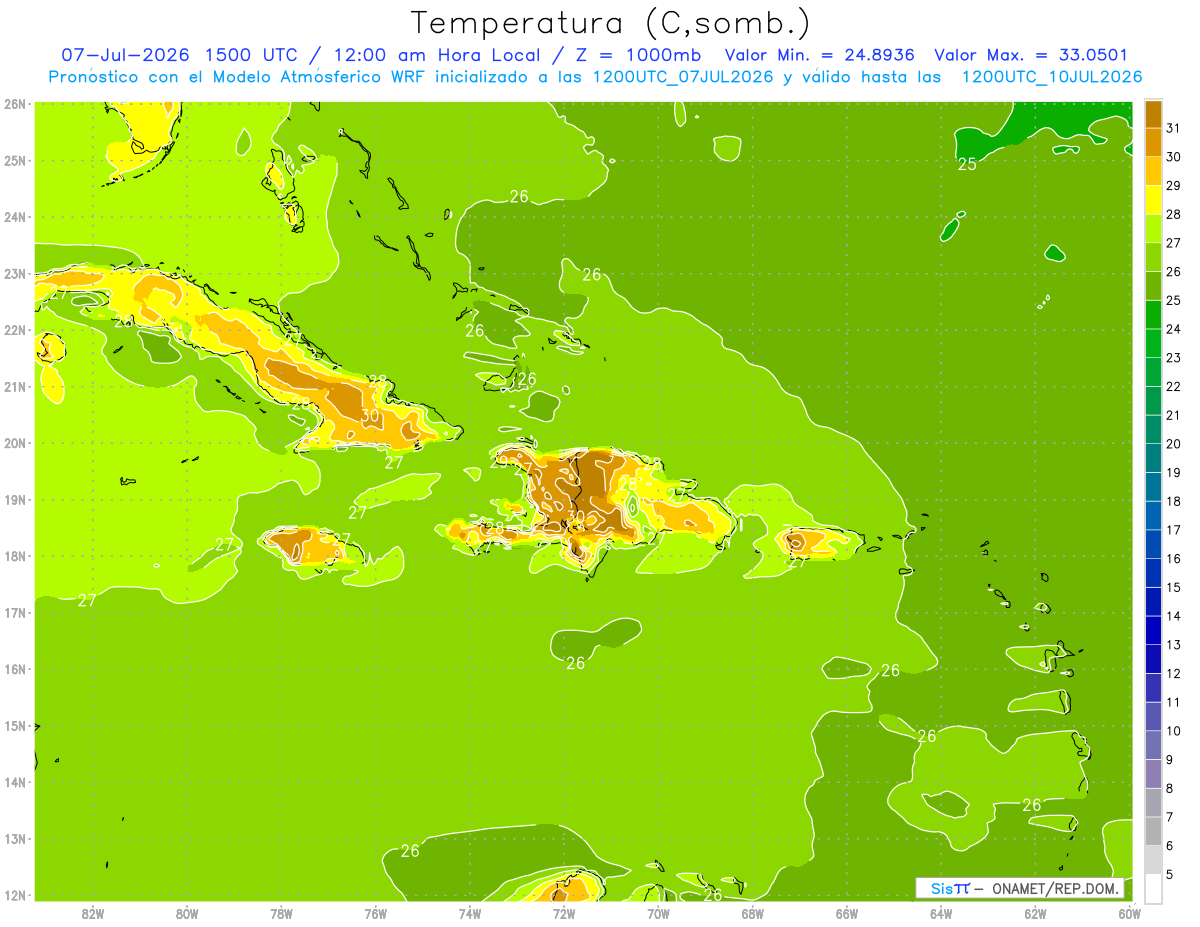Click the '76W' longitude axis label
Viewport: 1200px width, 927px height.
[376, 914]
